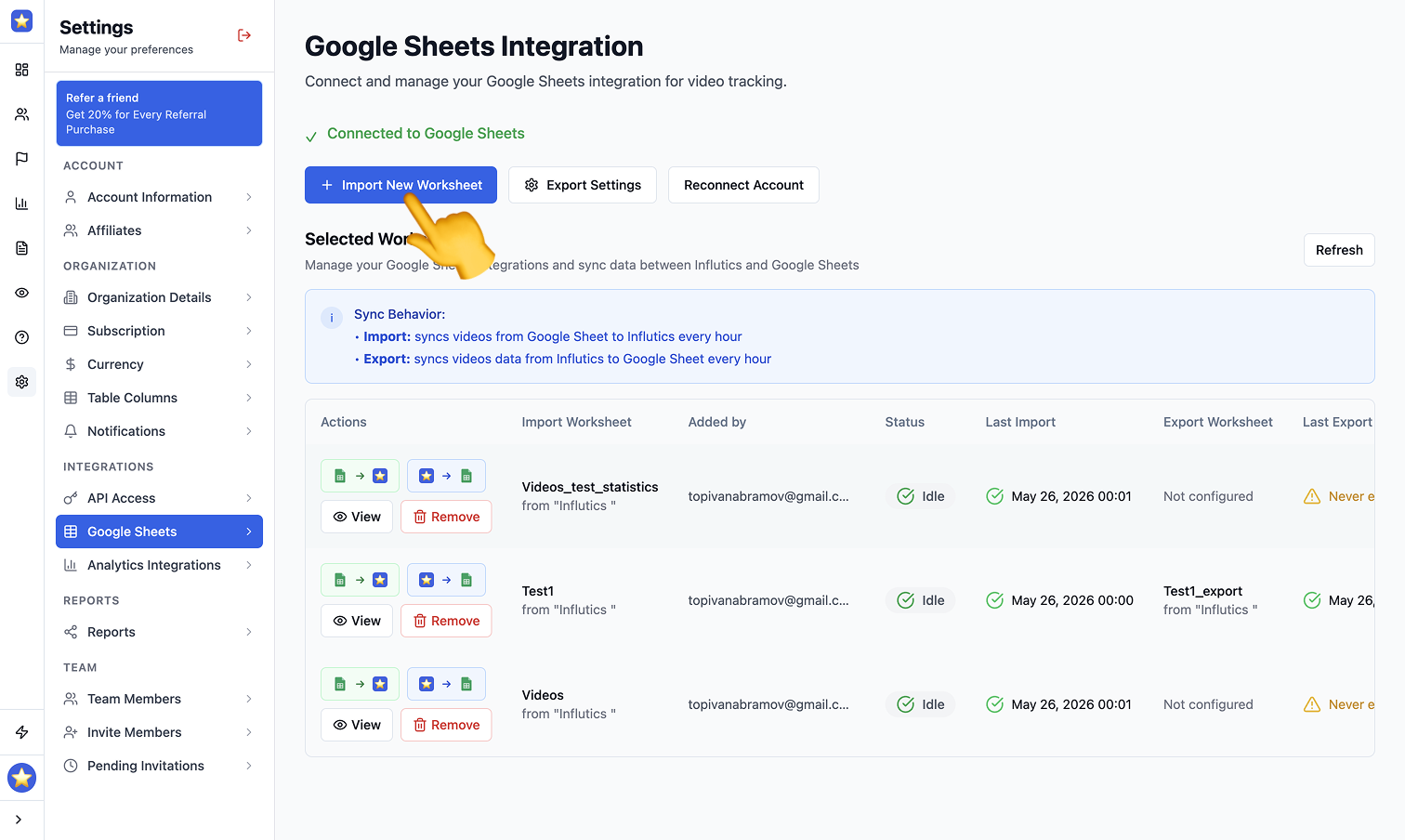The image size is (1405, 840).
Task: Click the star app logo above the icon rail
Action: point(21,20)
